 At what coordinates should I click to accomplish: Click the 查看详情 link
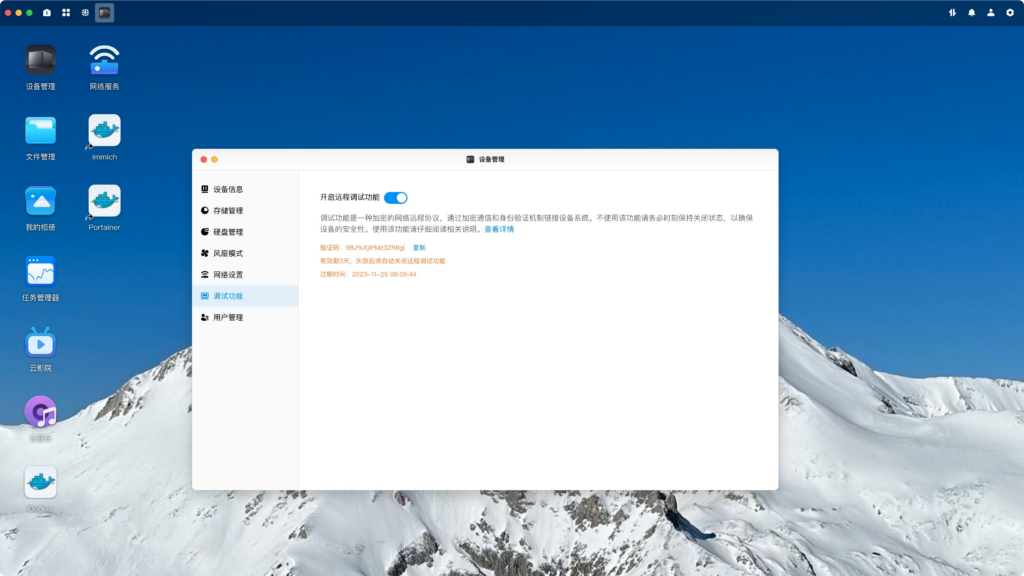[499, 229]
